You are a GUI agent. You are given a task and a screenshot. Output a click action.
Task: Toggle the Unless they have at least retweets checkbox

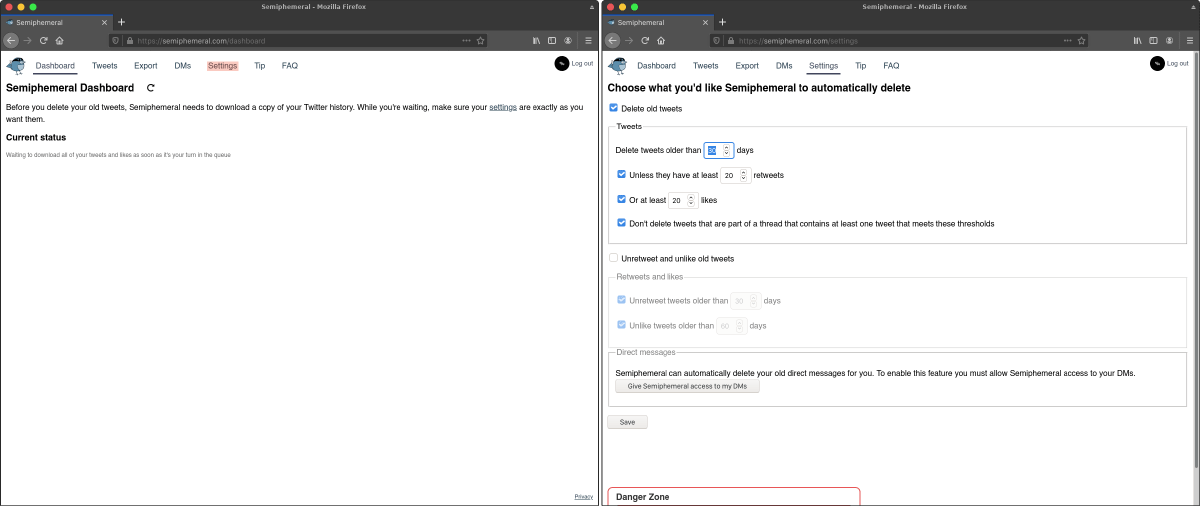(622, 174)
